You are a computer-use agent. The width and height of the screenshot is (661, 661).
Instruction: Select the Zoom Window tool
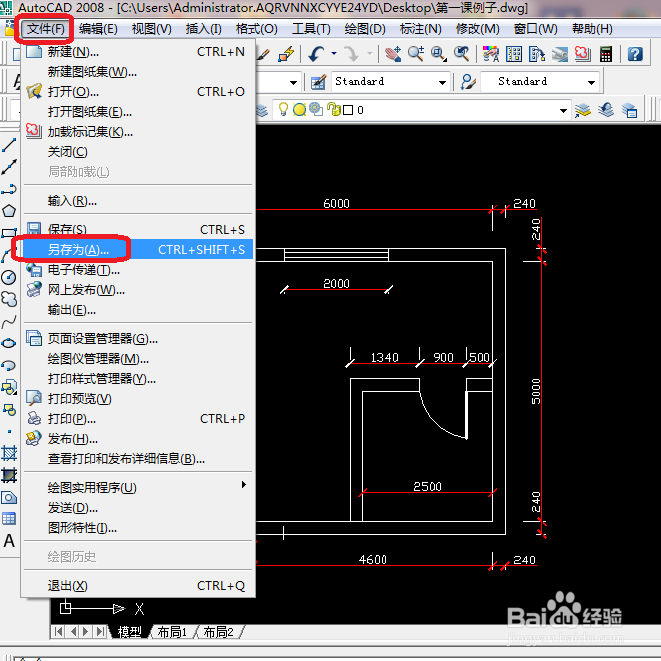tap(439, 54)
